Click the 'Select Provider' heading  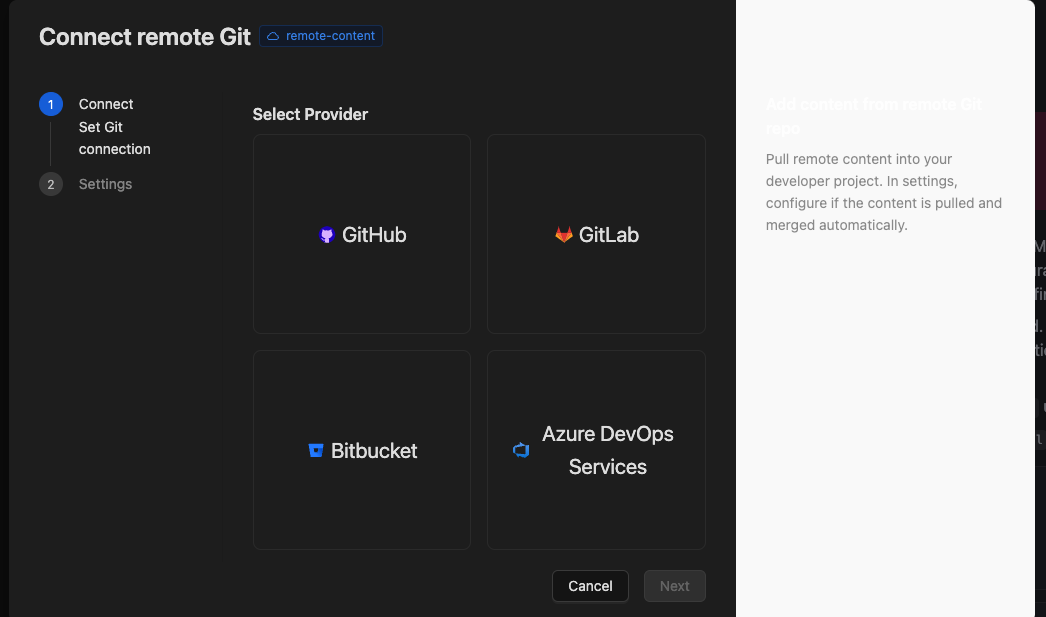[x=310, y=114]
